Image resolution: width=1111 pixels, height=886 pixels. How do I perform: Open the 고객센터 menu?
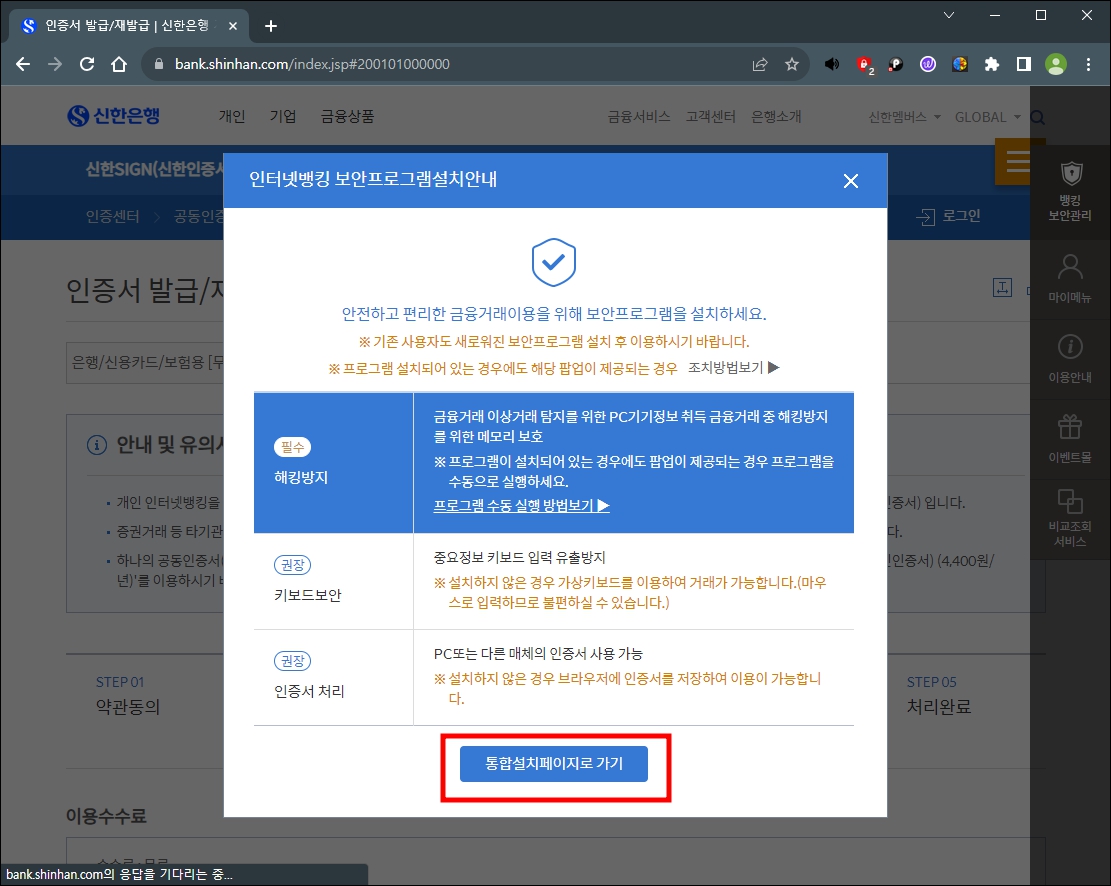710,116
